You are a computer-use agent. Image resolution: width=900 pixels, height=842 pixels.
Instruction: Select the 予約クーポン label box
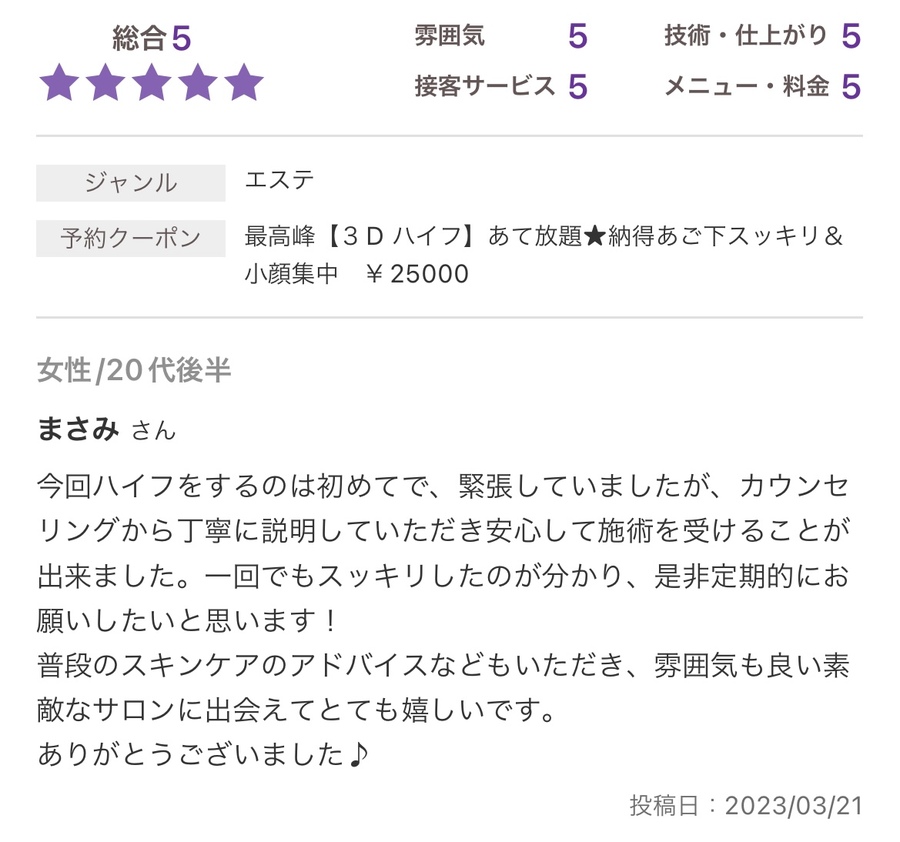[131, 238]
